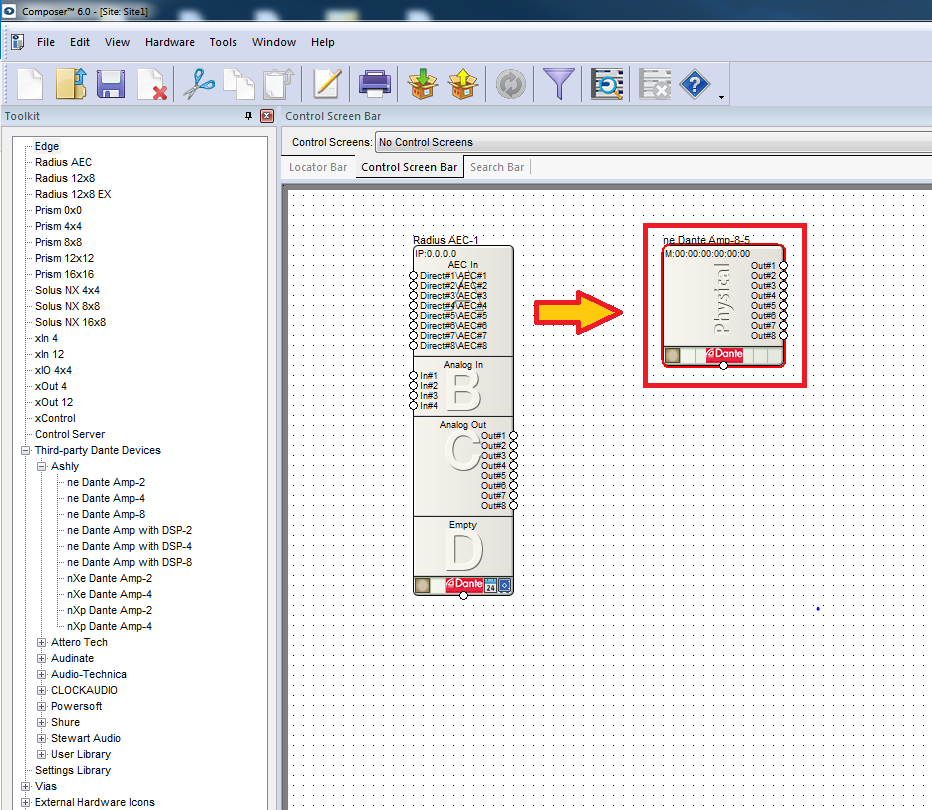Select Settings Library in Toolkit
This screenshot has height=810, width=932.
tap(73, 770)
